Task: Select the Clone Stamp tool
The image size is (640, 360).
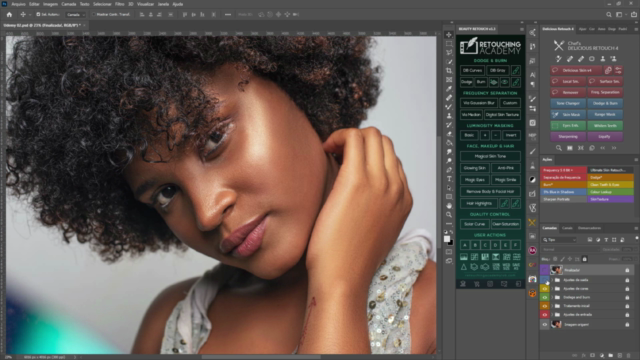Action: pyautogui.click(x=449, y=116)
